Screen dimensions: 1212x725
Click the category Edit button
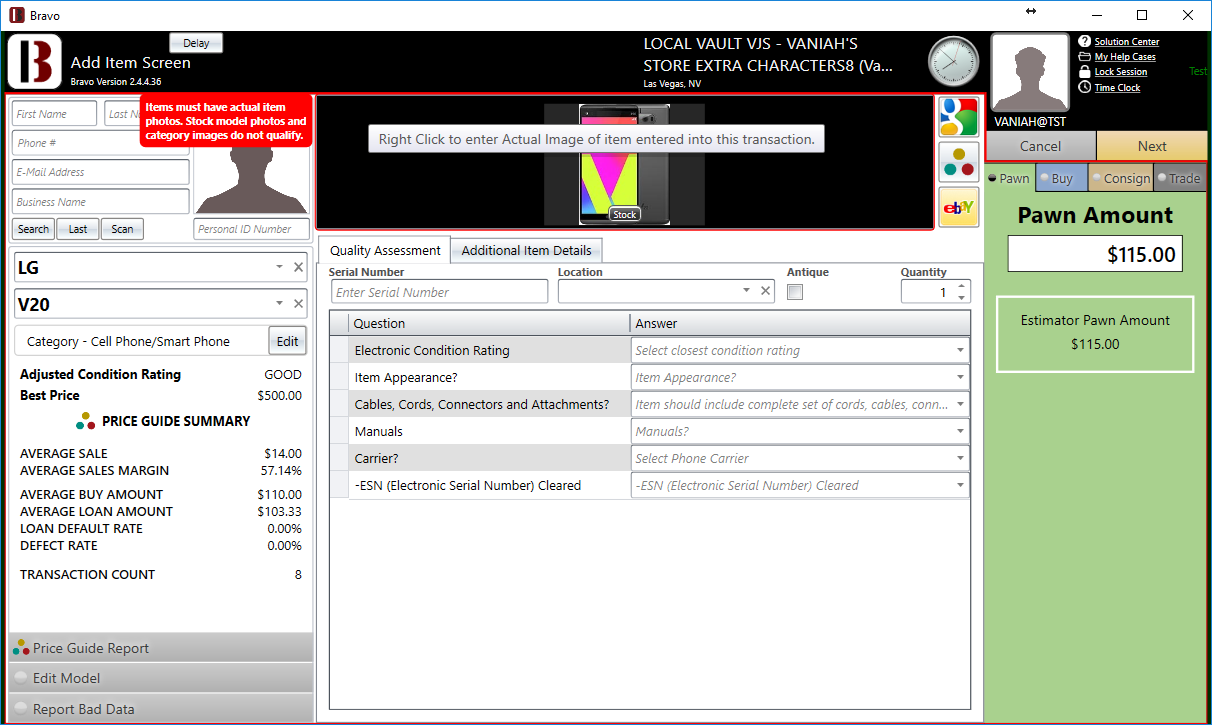287,341
